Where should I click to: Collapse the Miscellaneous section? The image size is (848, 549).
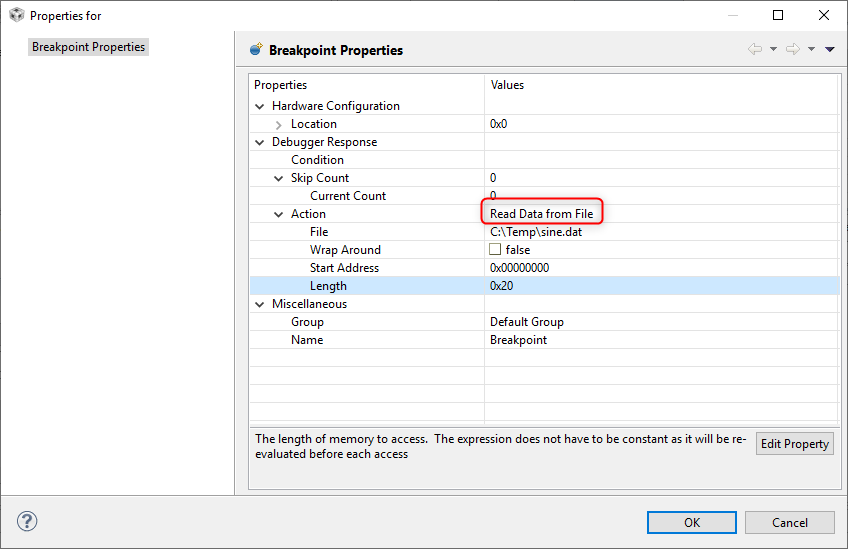[260, 304]
